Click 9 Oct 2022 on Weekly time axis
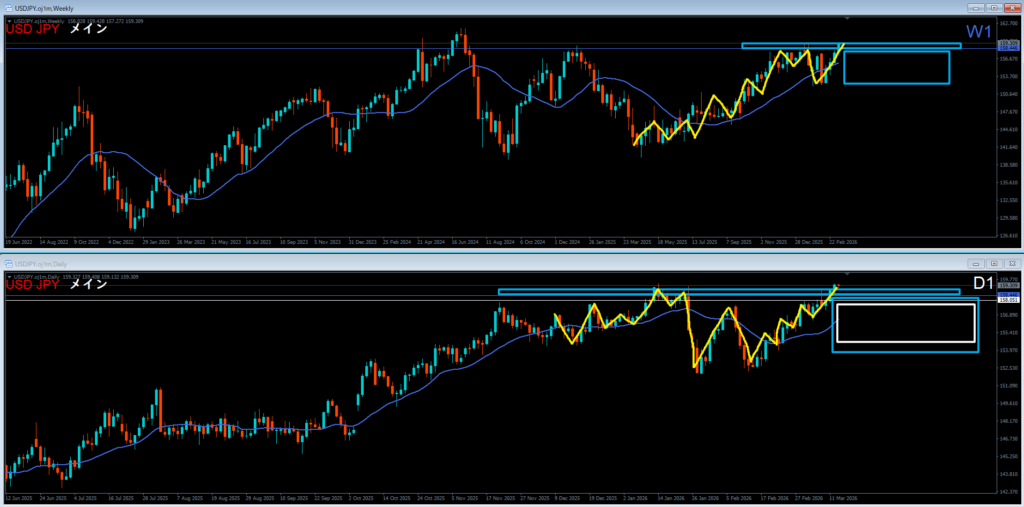 click(86, 241)
